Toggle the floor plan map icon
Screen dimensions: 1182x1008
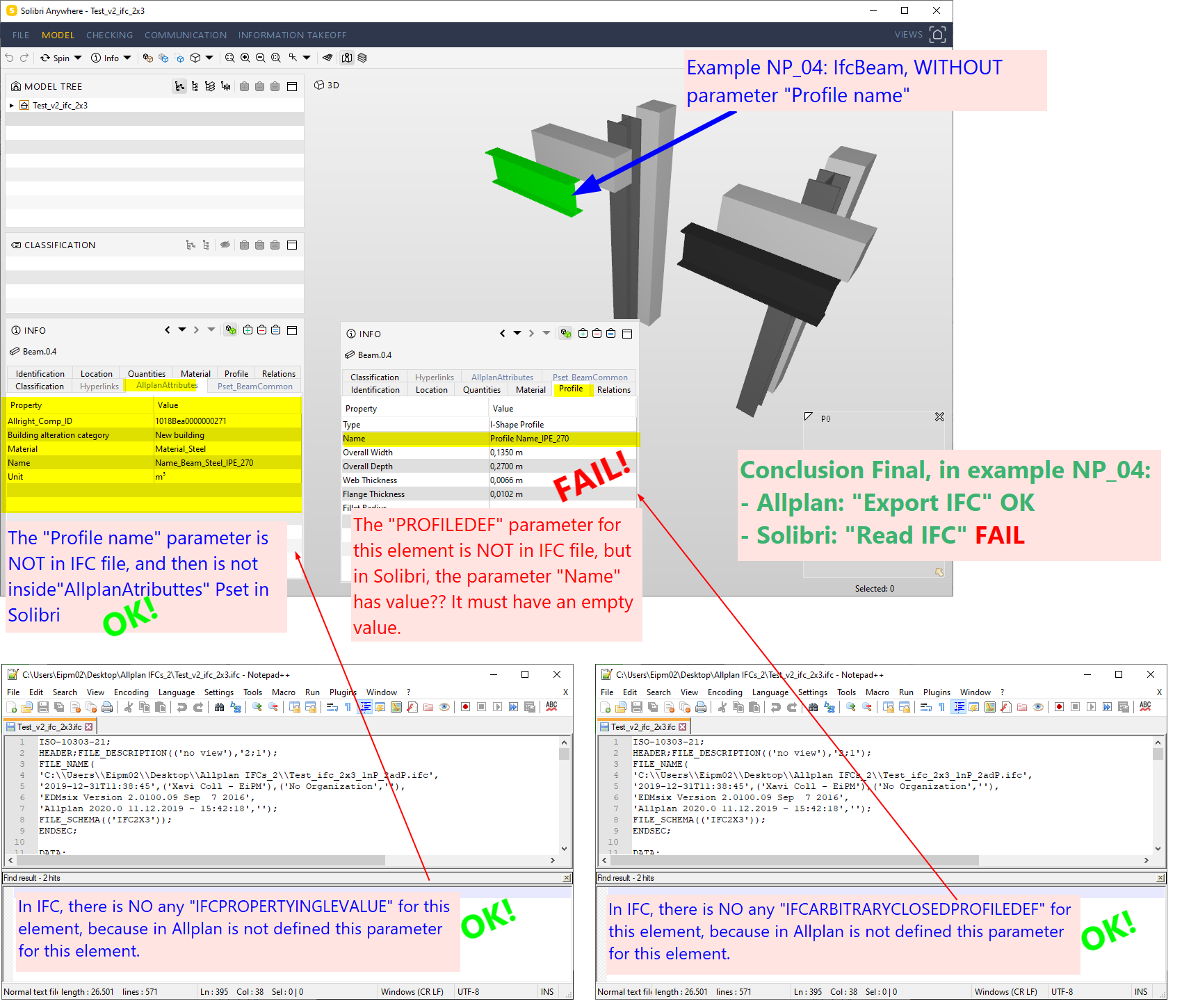(347, 58)
